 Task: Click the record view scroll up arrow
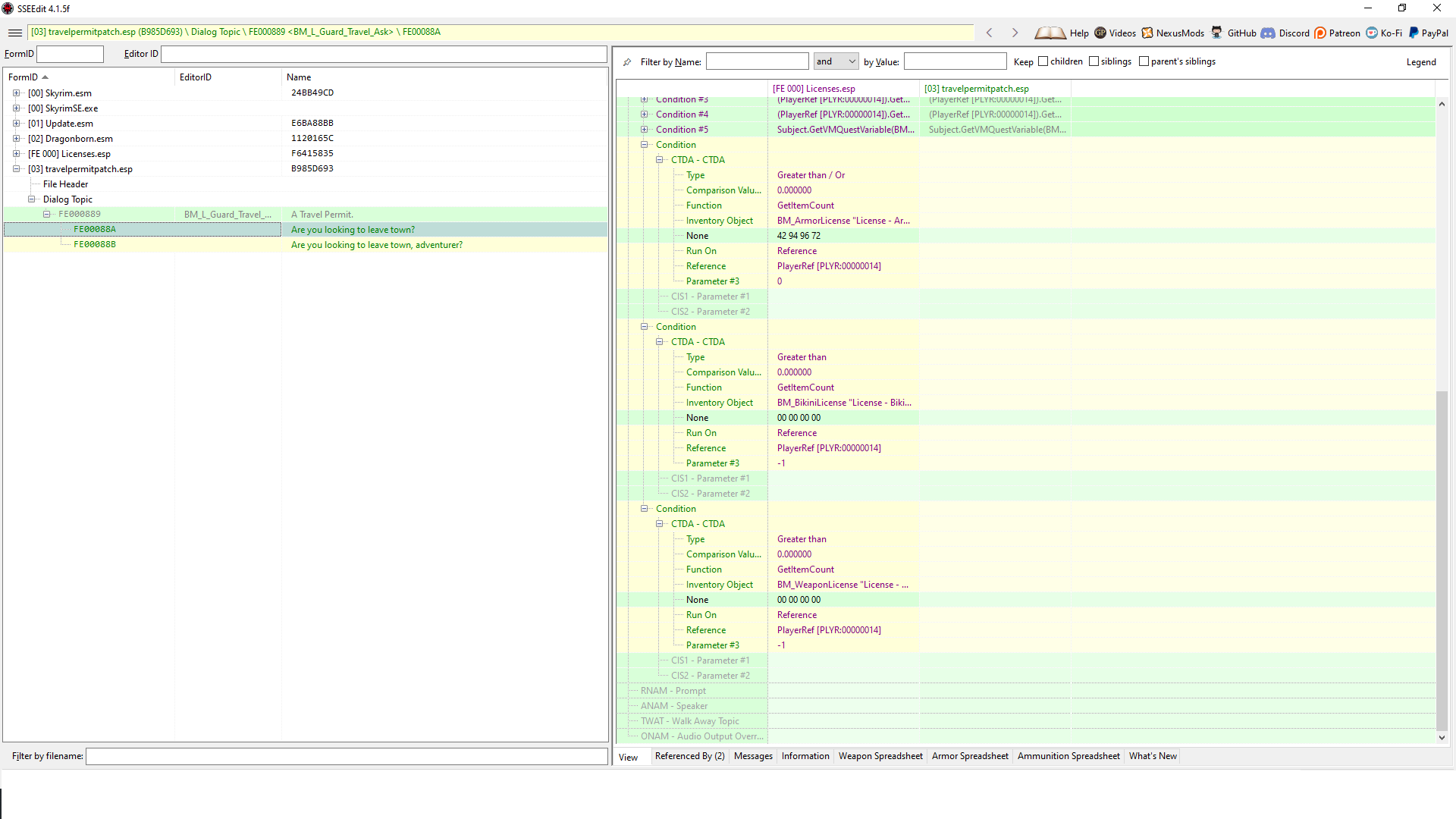pyautogui.click(x=1442, y=104)
